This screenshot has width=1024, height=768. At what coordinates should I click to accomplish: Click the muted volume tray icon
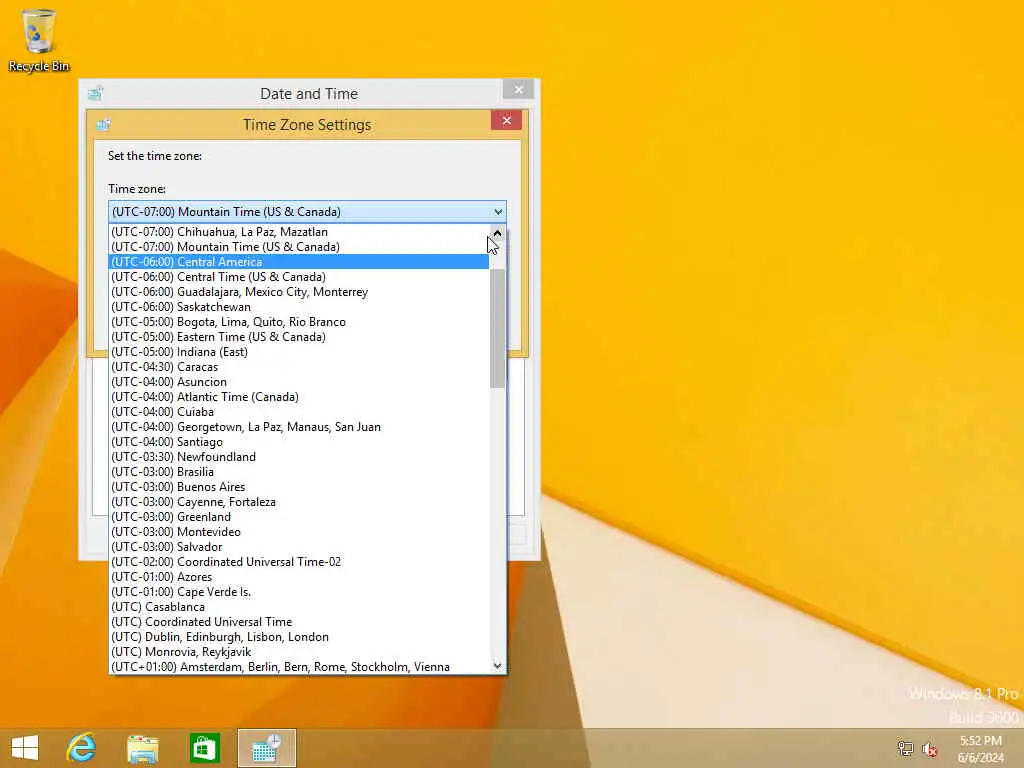point(929,748)
